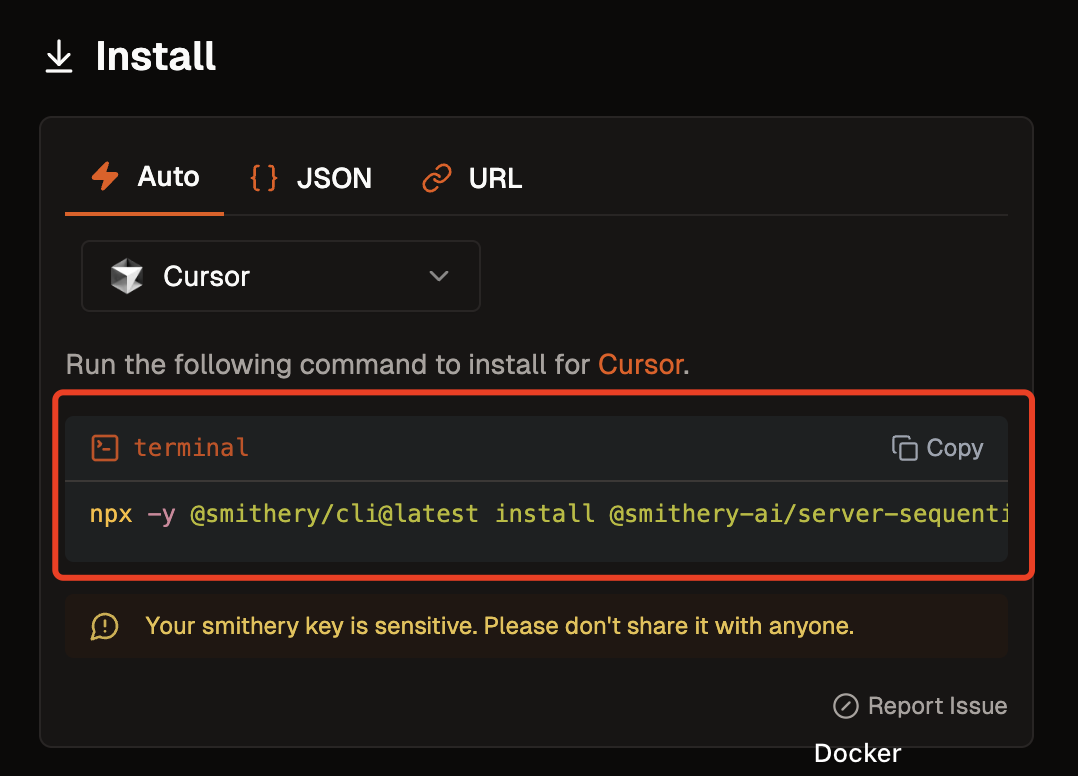Click the Cursor cube logo in dropdown
The image size is (1078, 776).
tap(127, 276)
